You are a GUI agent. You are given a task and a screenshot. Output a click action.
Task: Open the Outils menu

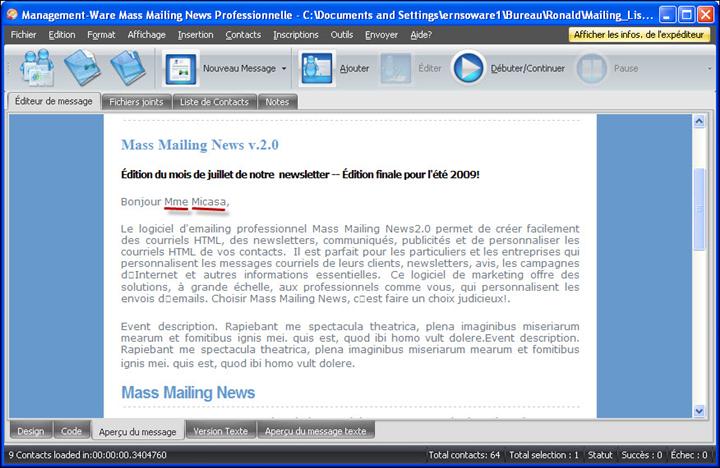[x=342, y=34]
